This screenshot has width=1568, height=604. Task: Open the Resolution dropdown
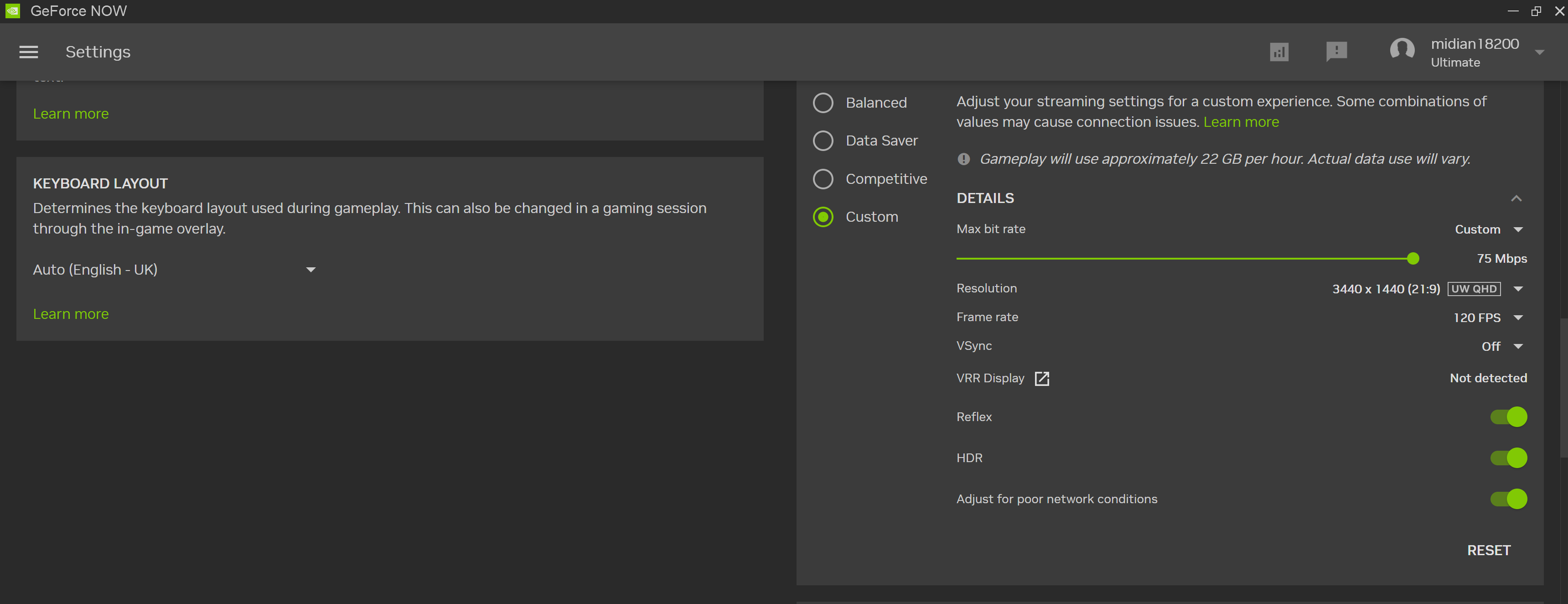tap(1518, 289)
